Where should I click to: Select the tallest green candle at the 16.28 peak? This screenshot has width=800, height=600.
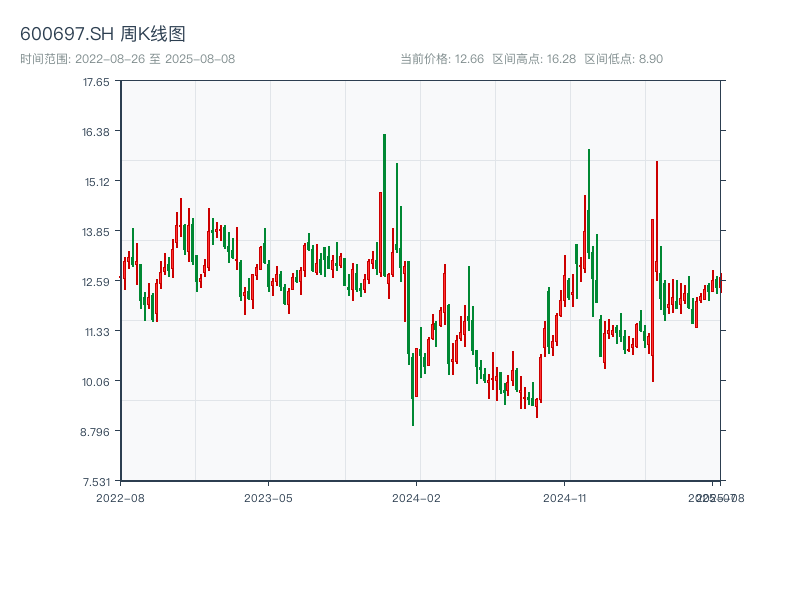pos(384,205)
